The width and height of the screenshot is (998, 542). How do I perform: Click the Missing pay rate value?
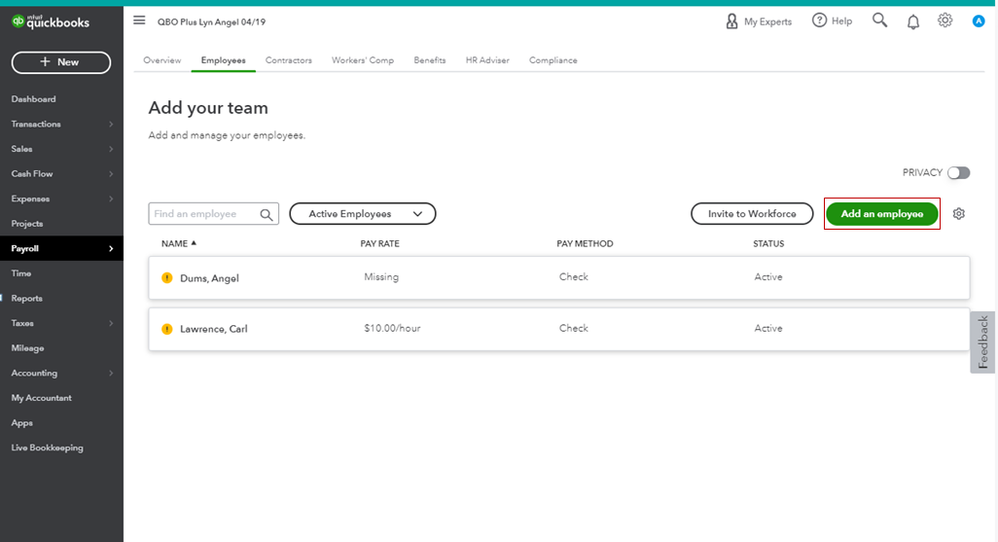pos(381,277)
